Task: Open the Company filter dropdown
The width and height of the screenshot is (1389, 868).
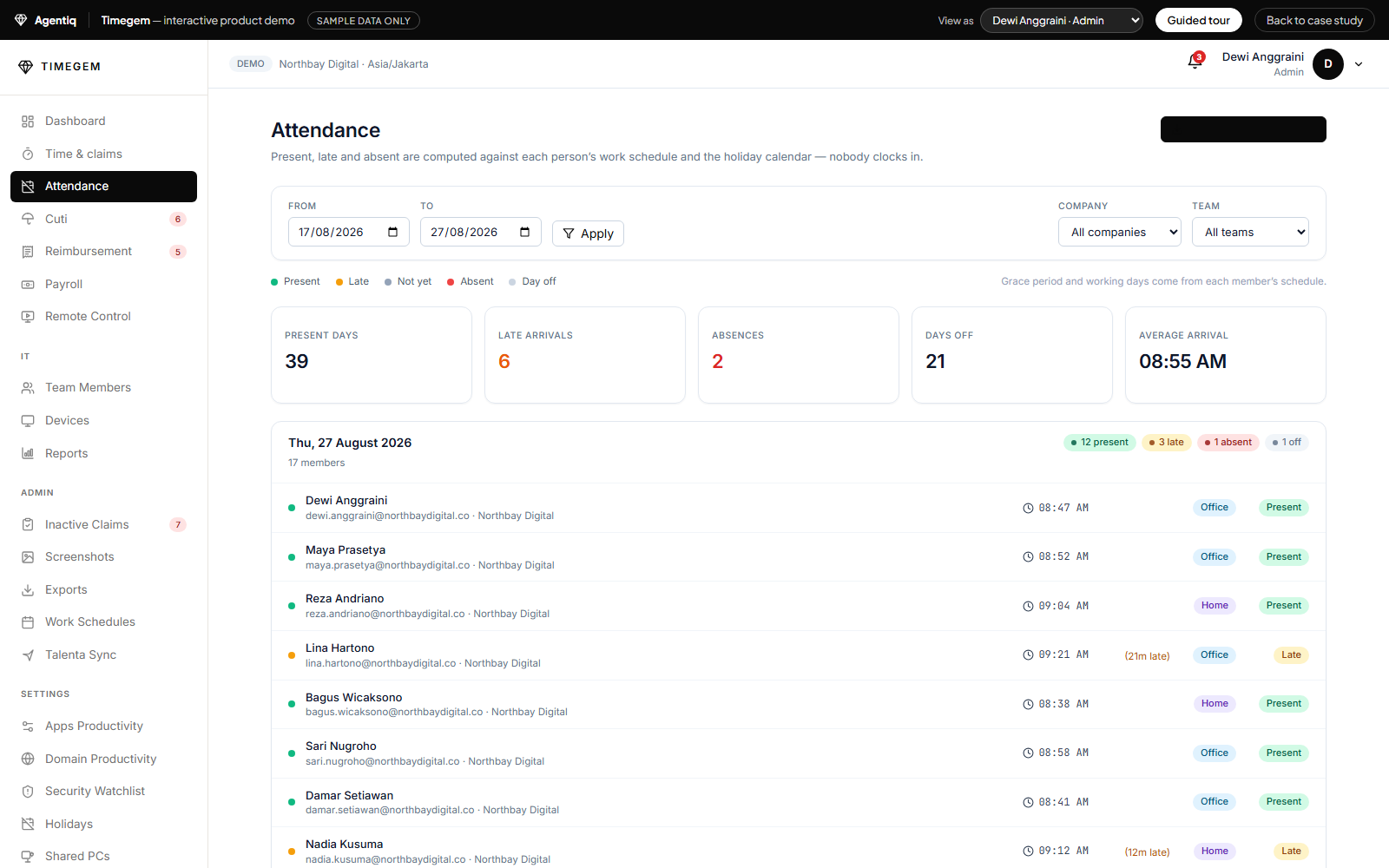Action: pos(1119,232)
